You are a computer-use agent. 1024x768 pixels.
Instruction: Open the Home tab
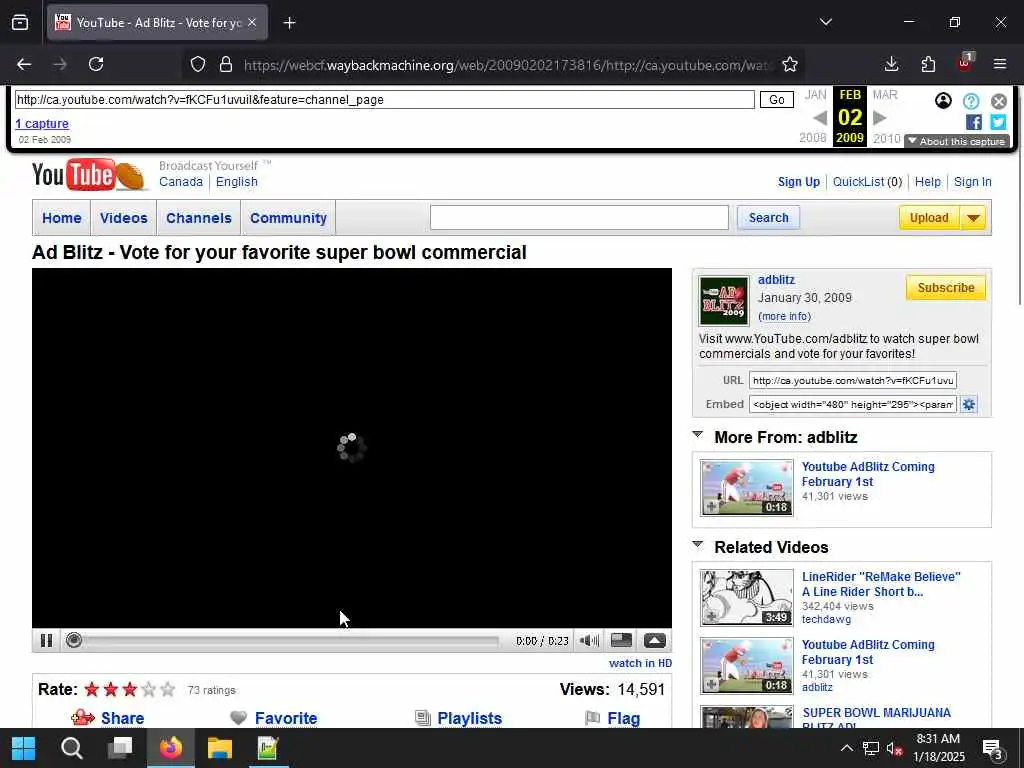pos(62,218)
